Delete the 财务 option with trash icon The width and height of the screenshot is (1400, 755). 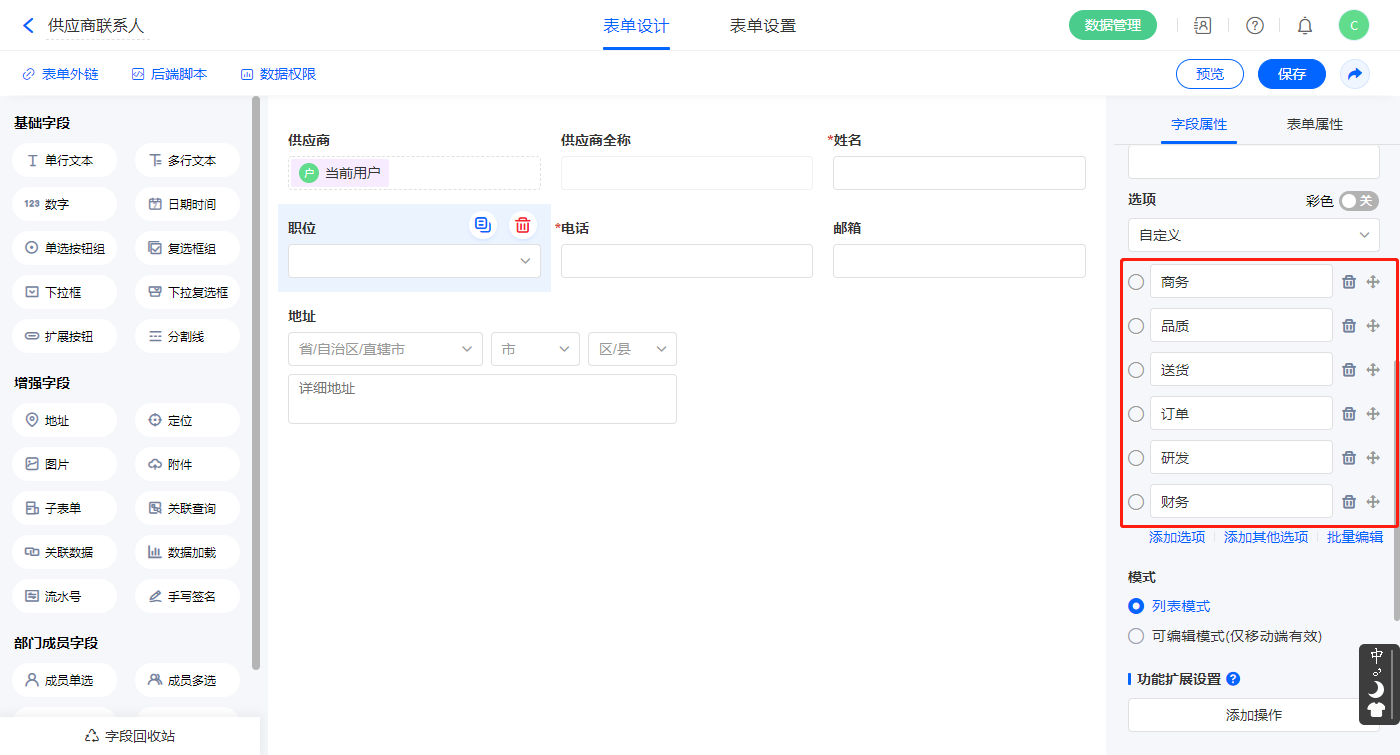coord(1348,502)
